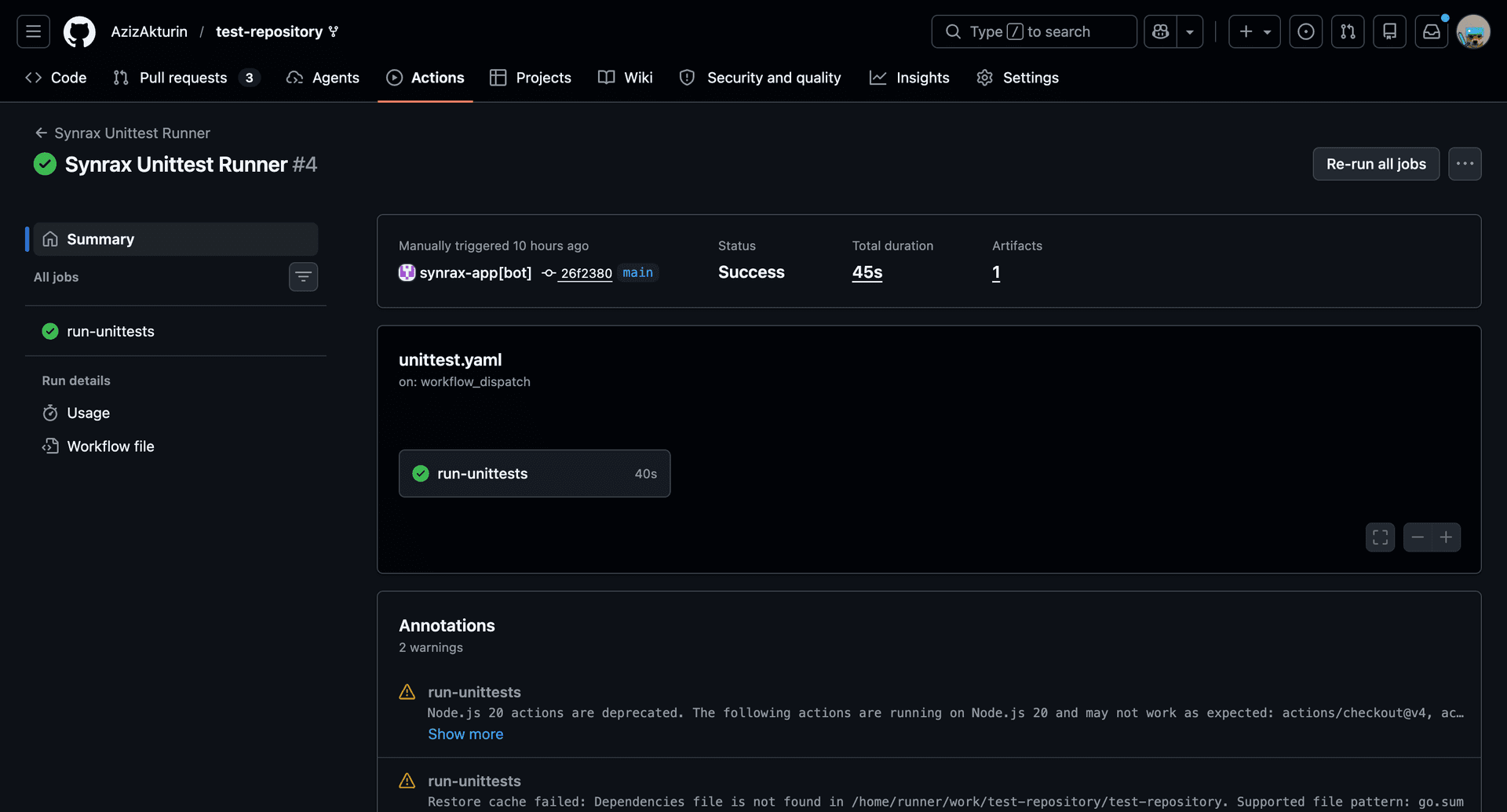1507x812 pixels.
Task: Zoom out the workflow graph
Action: (1418, 537)
